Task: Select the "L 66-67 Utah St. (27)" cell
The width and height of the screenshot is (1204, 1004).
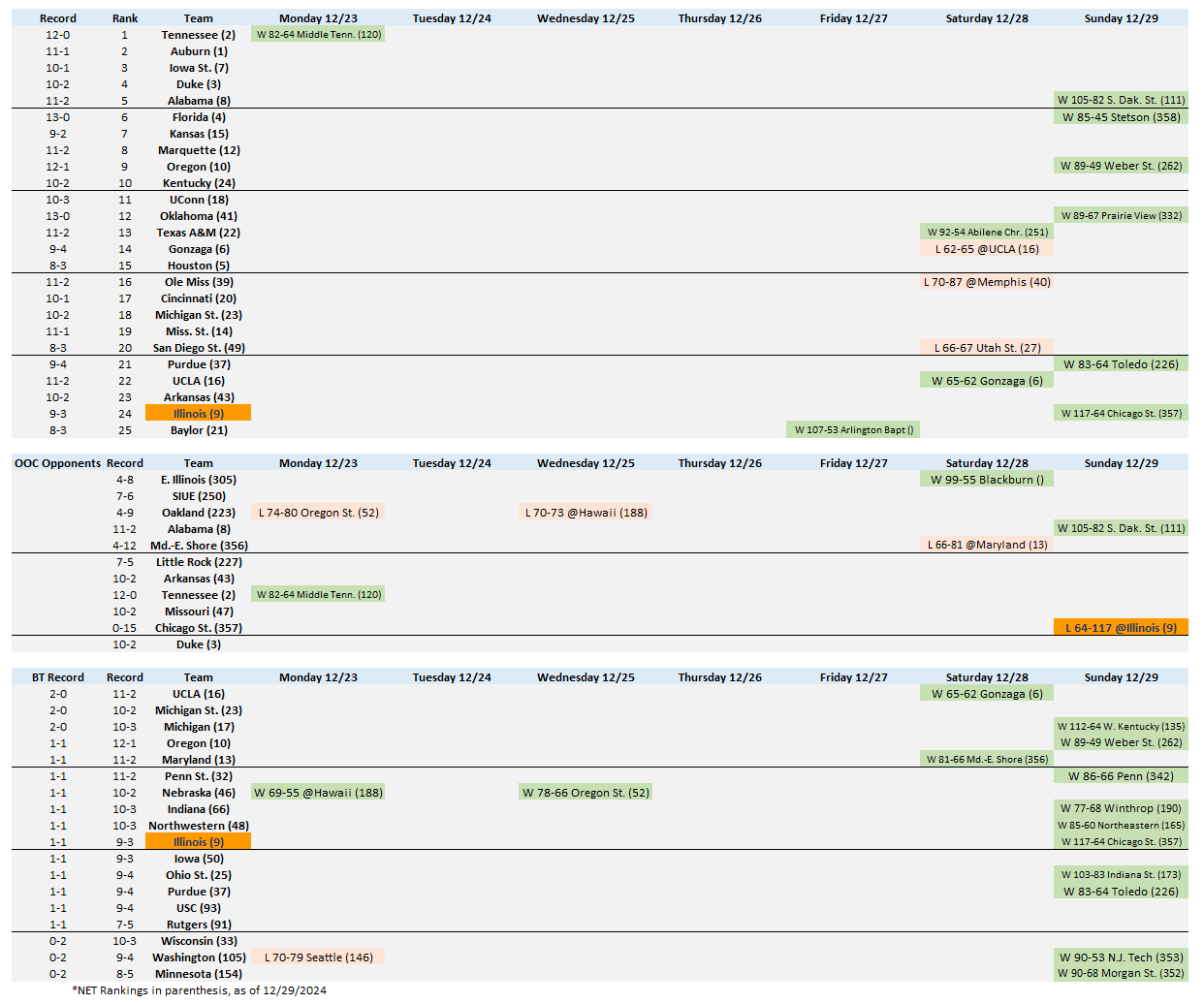Action: pyautogui.click(x=987, y=348)
